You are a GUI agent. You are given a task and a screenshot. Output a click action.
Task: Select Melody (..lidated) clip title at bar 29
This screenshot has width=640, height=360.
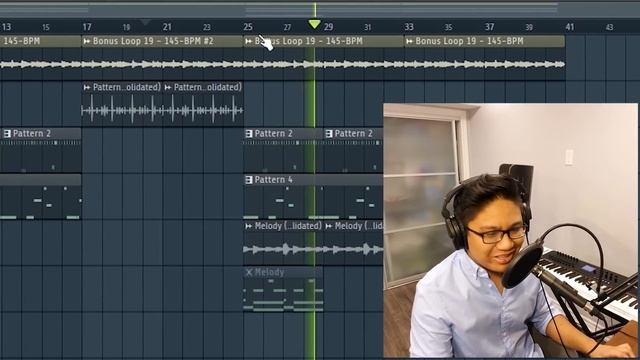(359, 226)
